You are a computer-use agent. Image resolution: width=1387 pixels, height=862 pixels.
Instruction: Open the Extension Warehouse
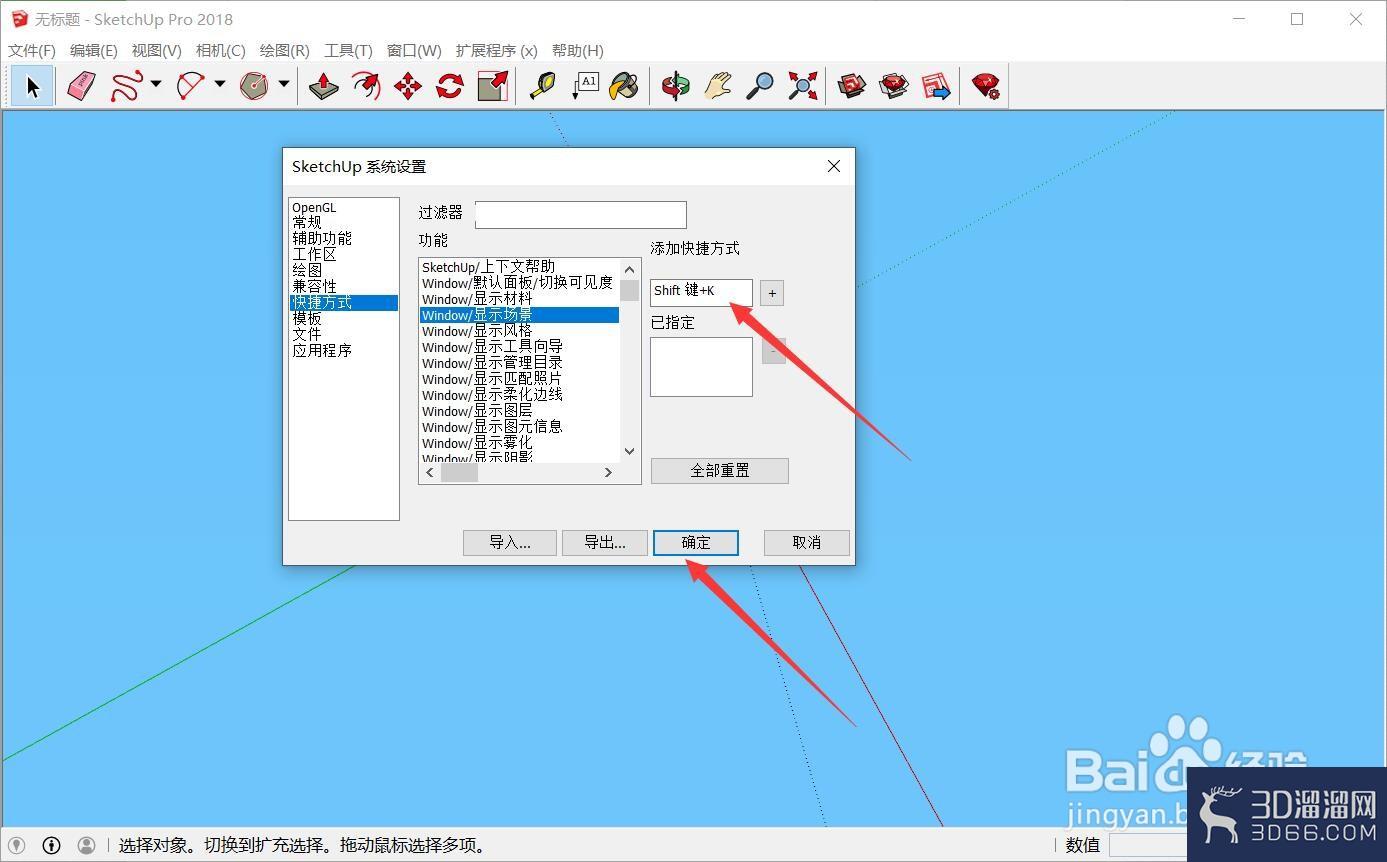894,86
